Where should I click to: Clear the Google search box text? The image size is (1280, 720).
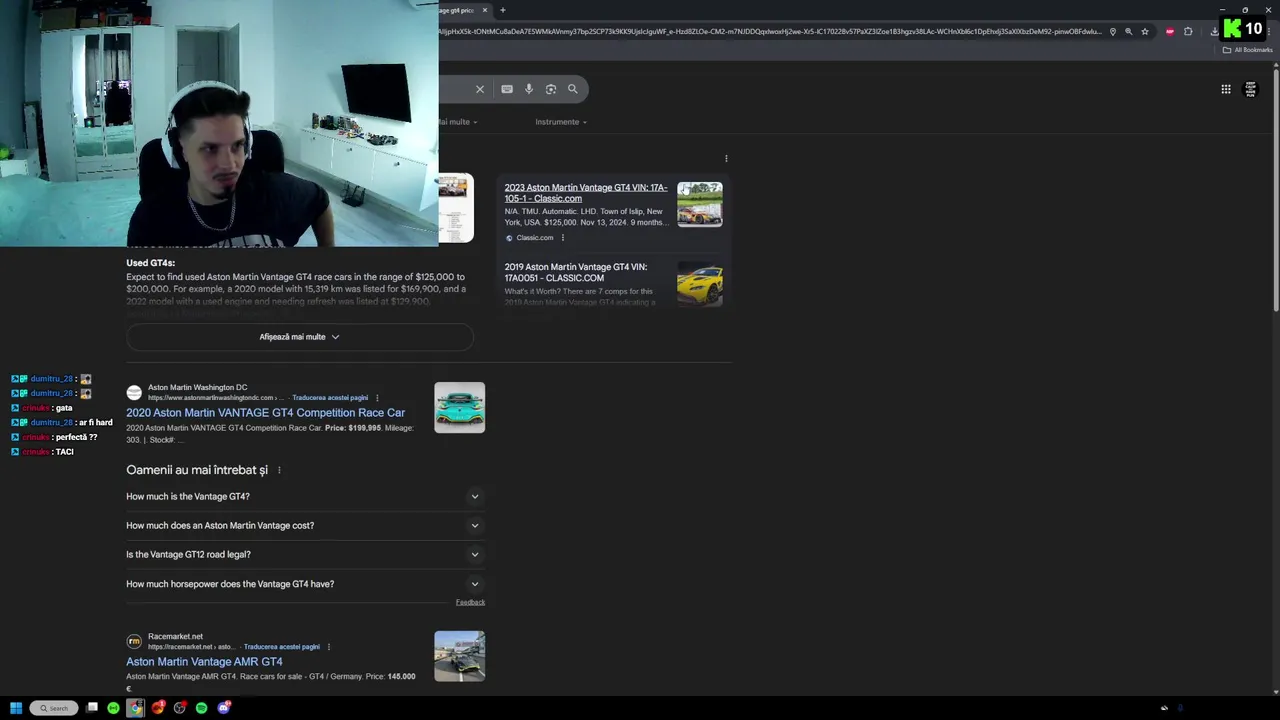(x=480, y=89)
